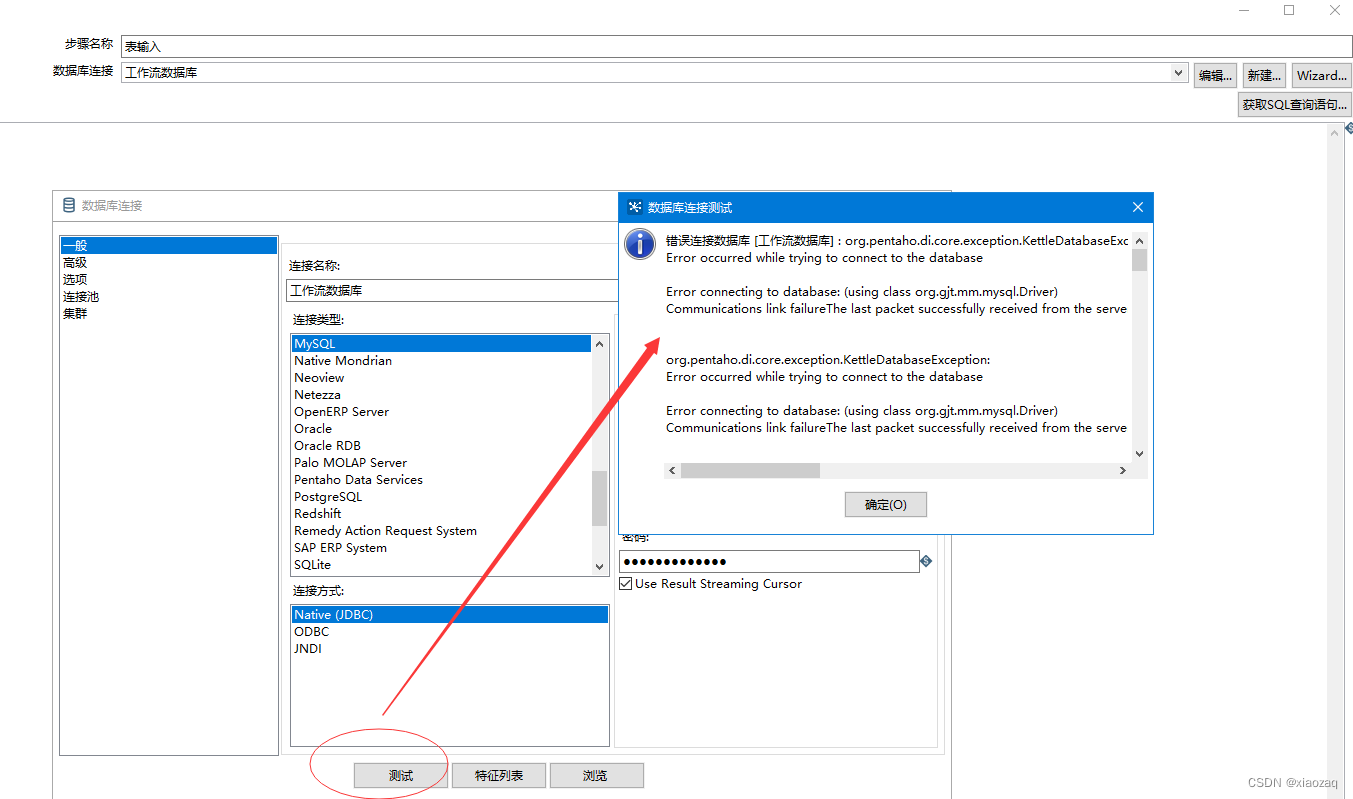Viewport: 1353px width, 799px height.
Task: Click the 特征列表 button
Action: pyautogui.click(x=498, y=775)
